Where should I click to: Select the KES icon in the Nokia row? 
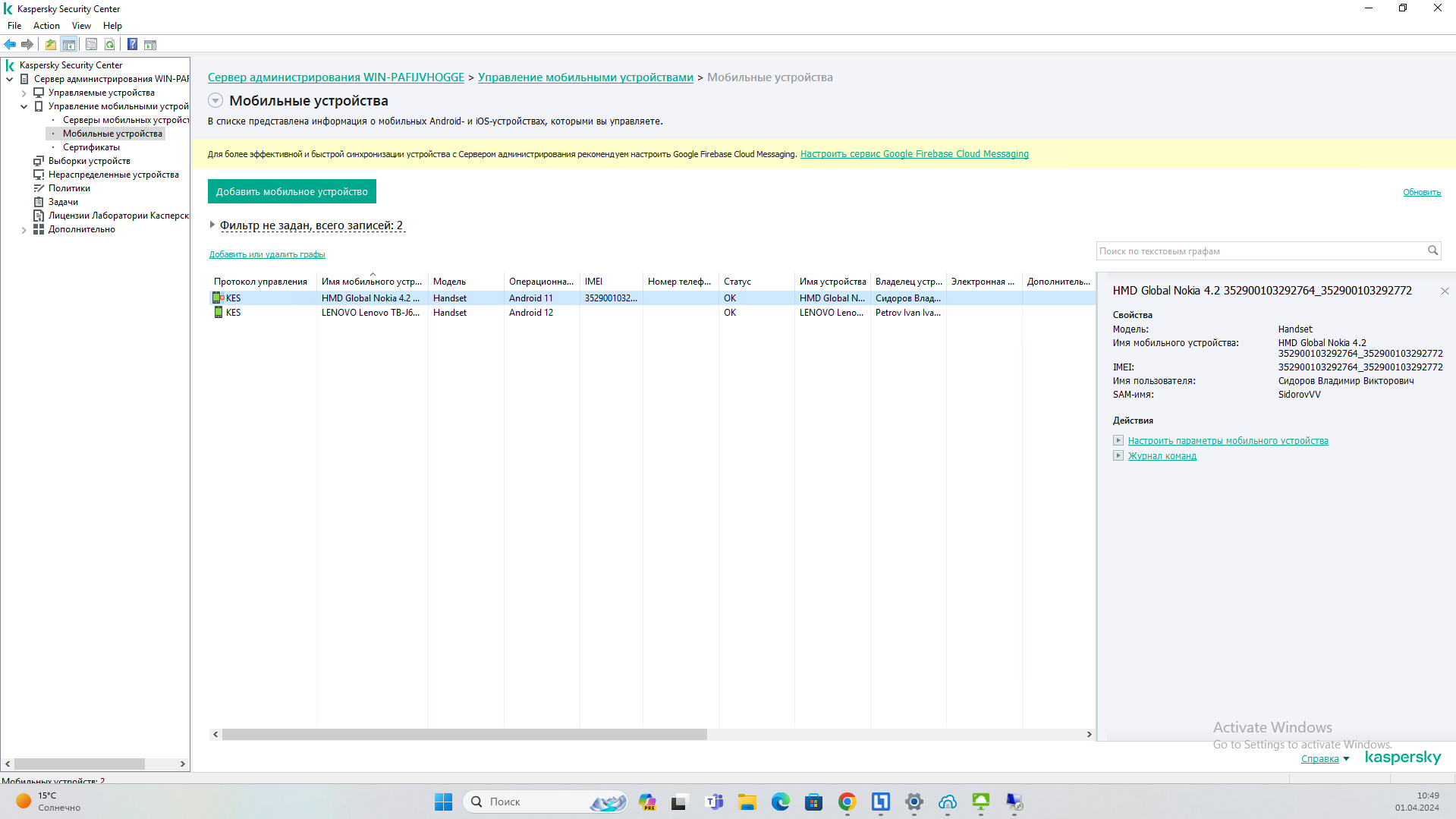click(219, 298)
